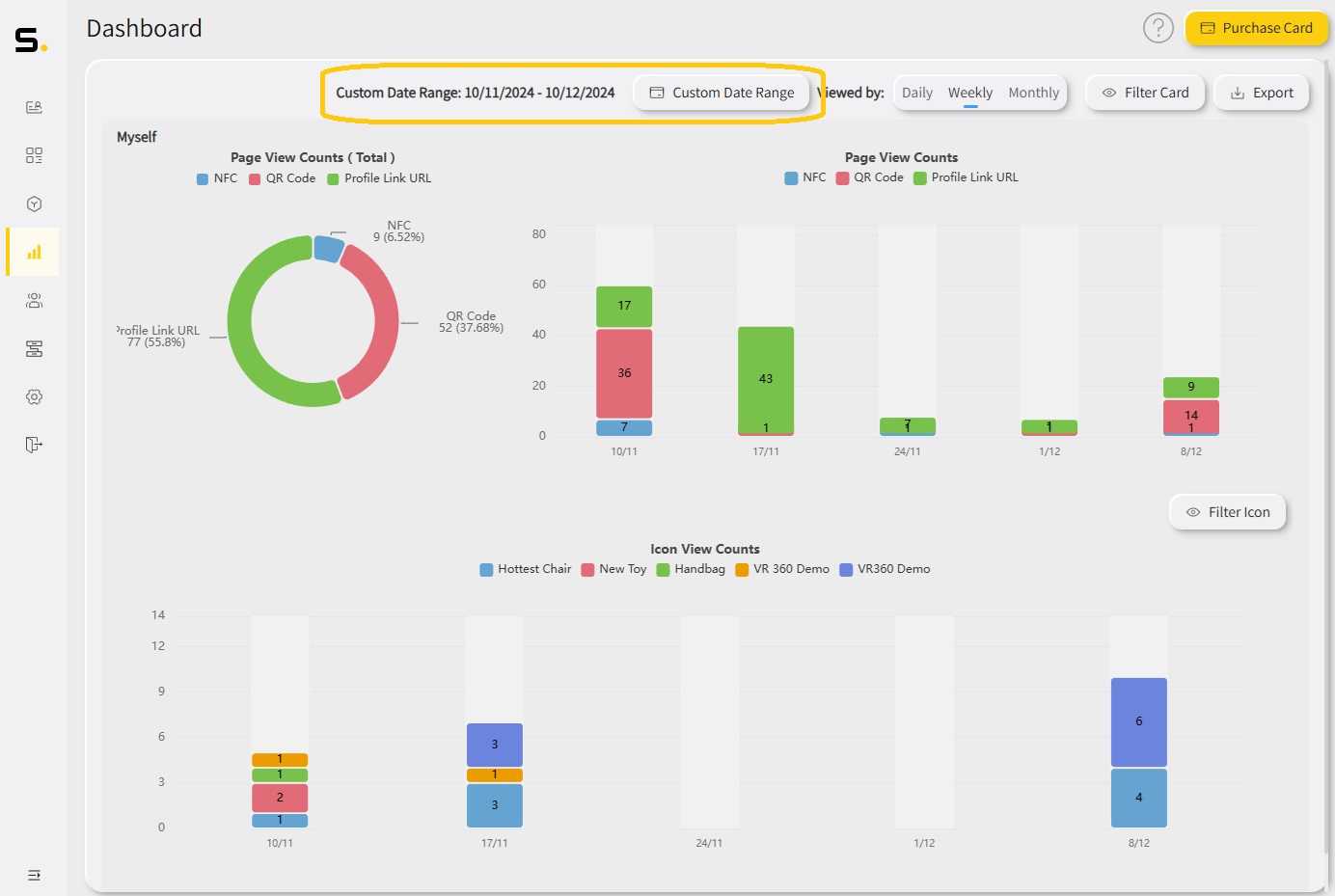Open the team members section from the sidebar
The height and width of the screenshot is (896, 1335).
[x=34, y=300]
